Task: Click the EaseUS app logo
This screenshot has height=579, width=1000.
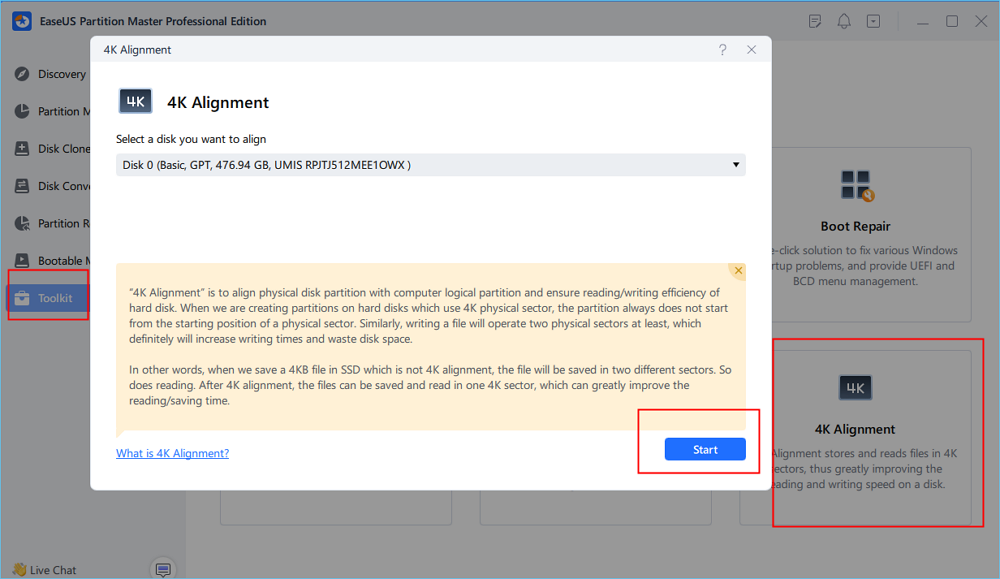Action: [22, 21]
